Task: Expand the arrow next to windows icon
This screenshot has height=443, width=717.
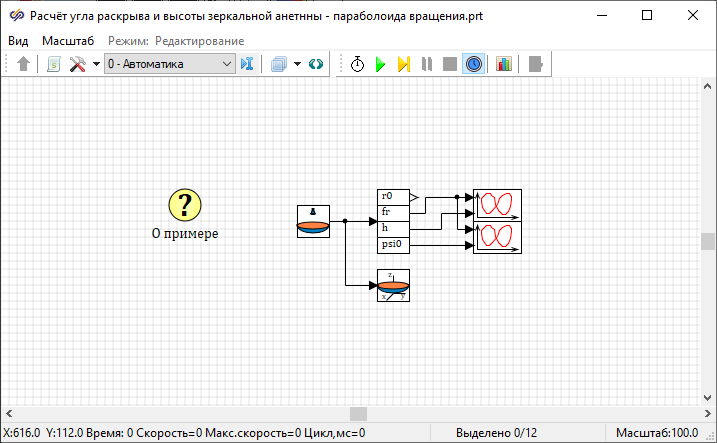Action: click(x=297, y=64)
